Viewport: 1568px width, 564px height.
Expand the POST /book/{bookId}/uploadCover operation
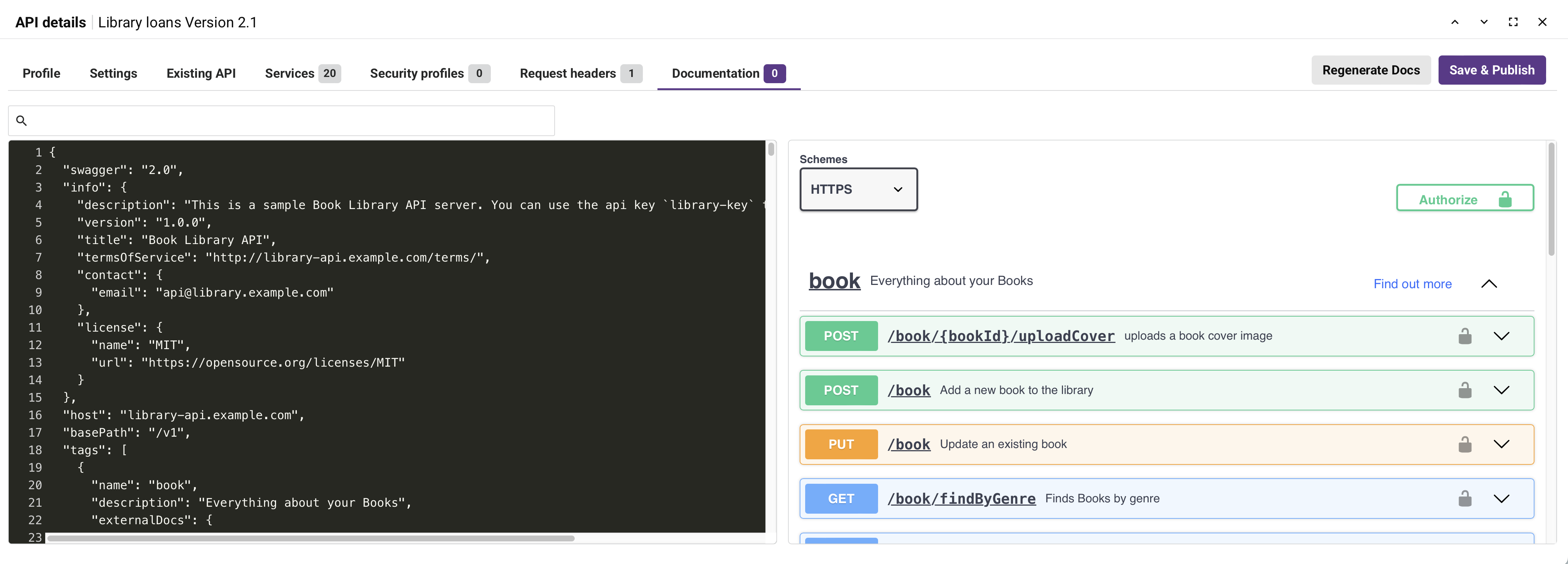point(1502,336)
